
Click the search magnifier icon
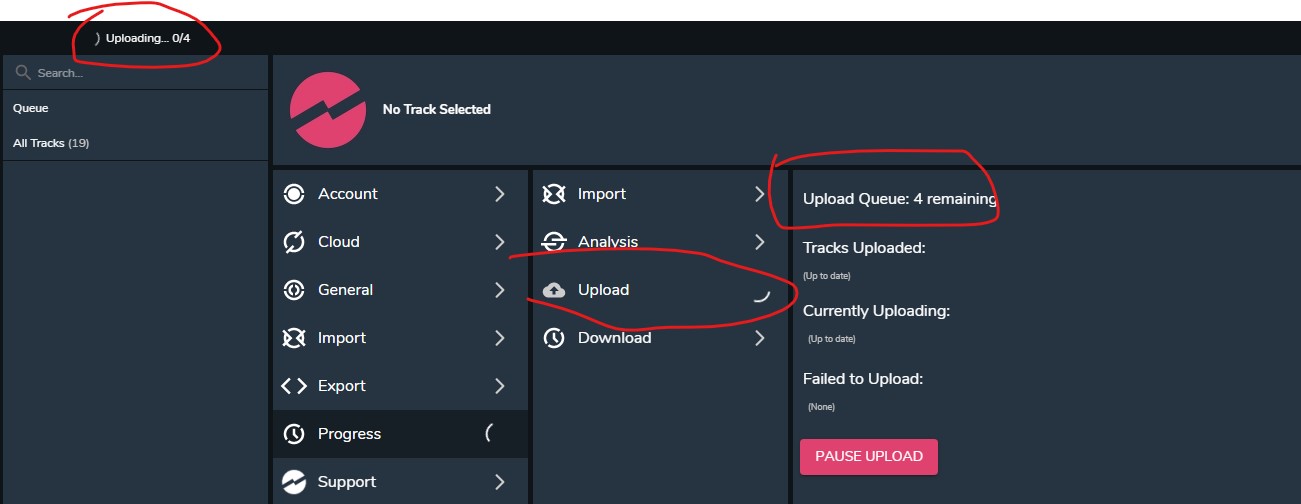pos(23,73)
